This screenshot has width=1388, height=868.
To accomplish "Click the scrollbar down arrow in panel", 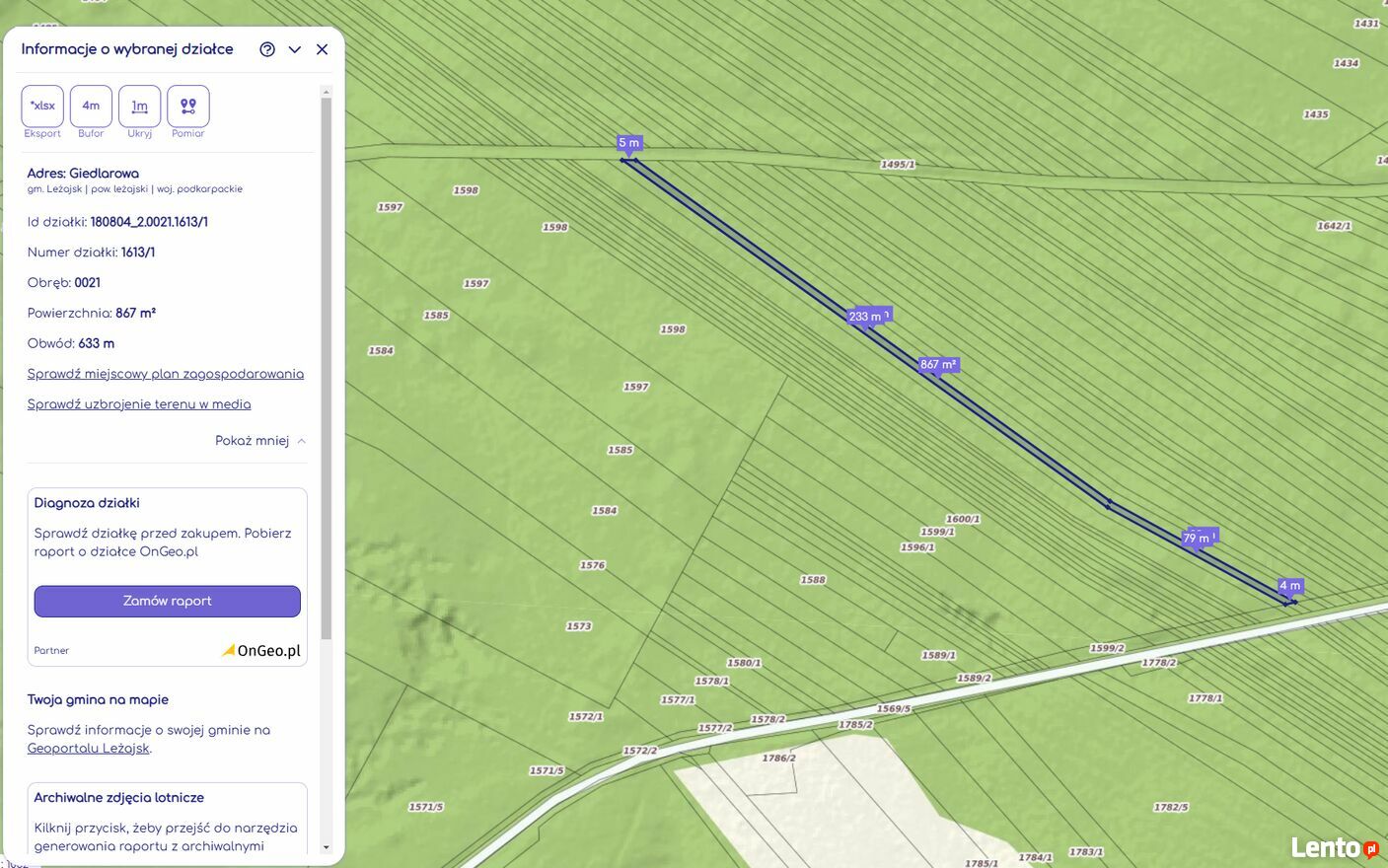I will tap(327, 847).
